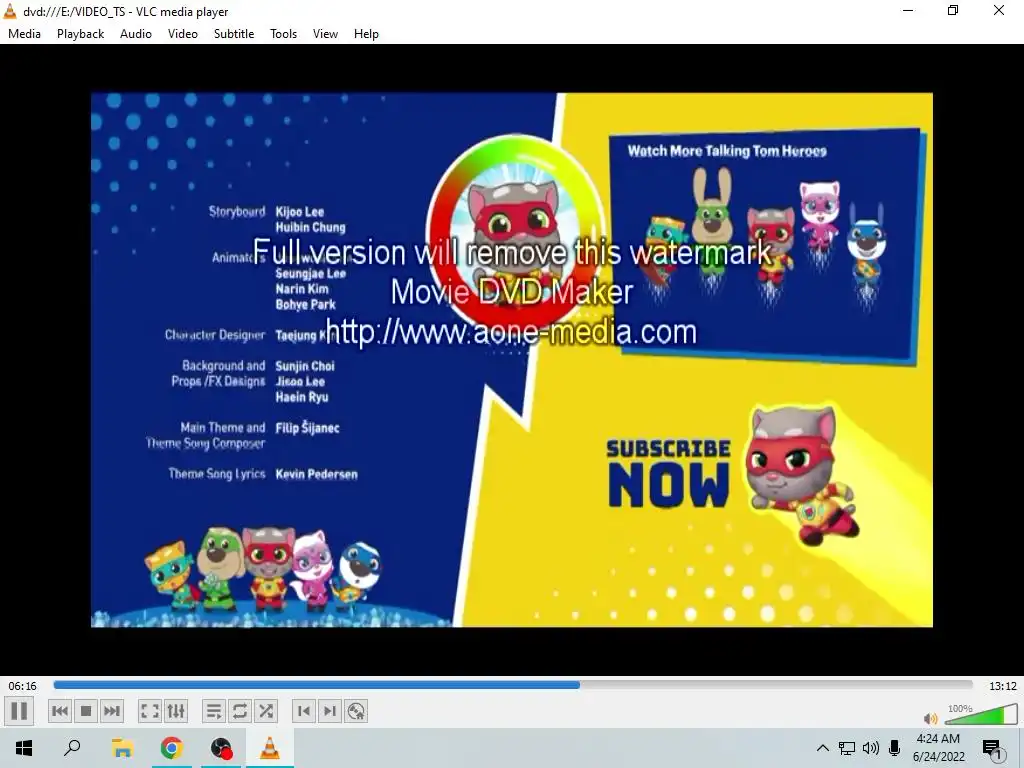
Task: Toggle loop mode button
Action: coord(240,711)
